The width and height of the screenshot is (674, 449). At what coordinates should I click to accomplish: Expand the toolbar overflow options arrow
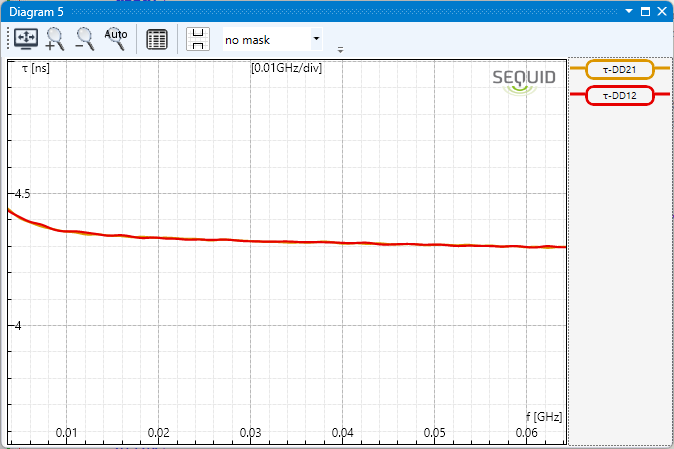coord(340,49)
